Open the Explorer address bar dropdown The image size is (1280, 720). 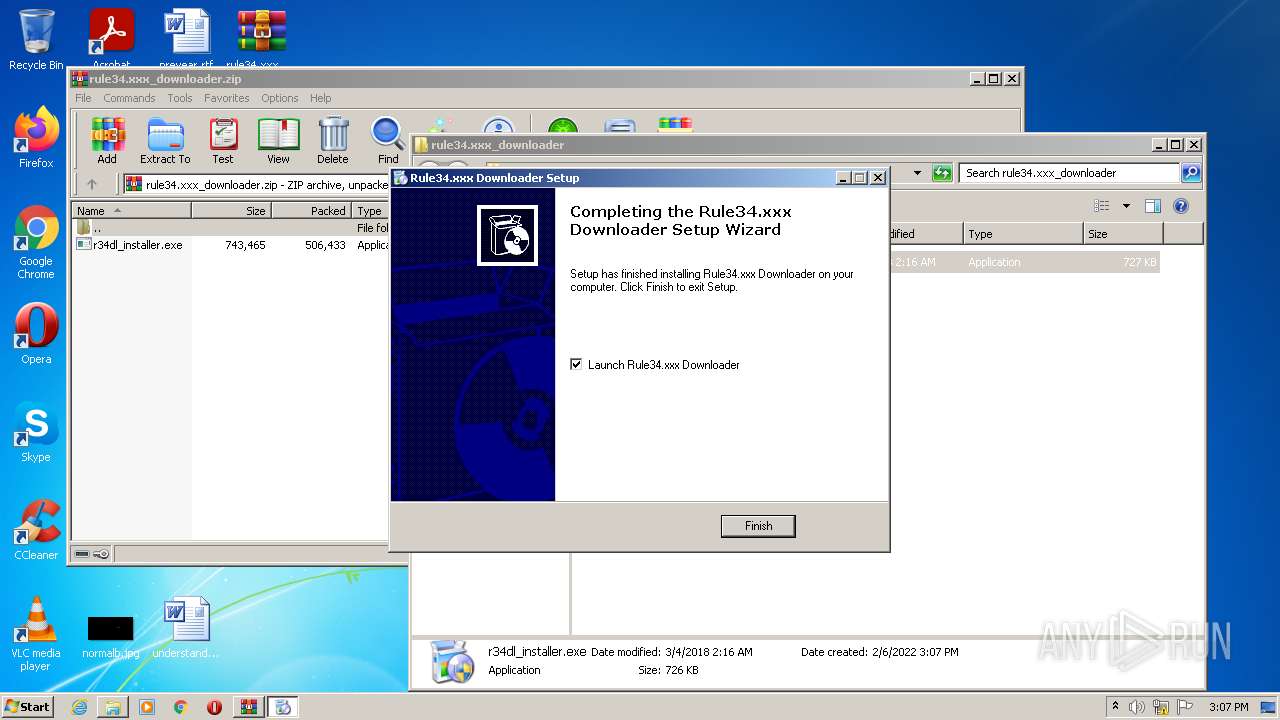(917, 173)
